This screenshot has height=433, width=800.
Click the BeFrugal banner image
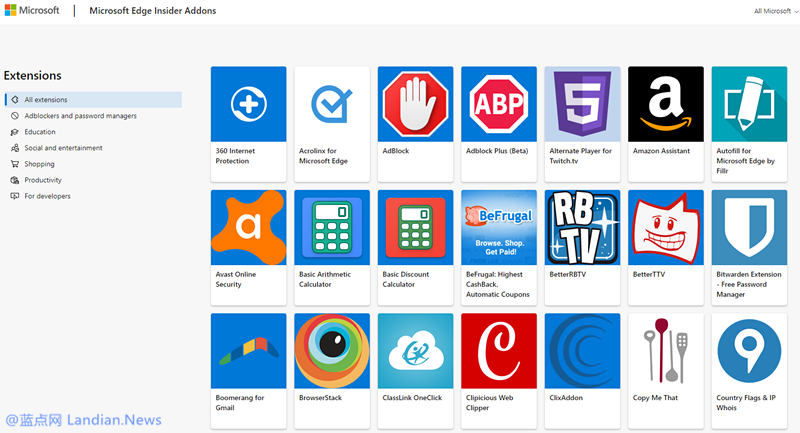499,227
